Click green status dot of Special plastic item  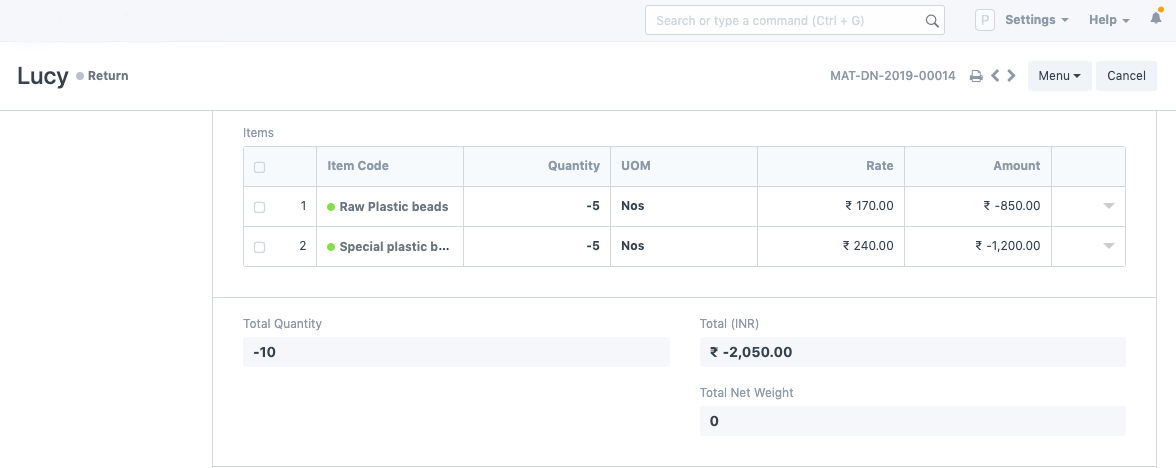[x=331, y=247]
